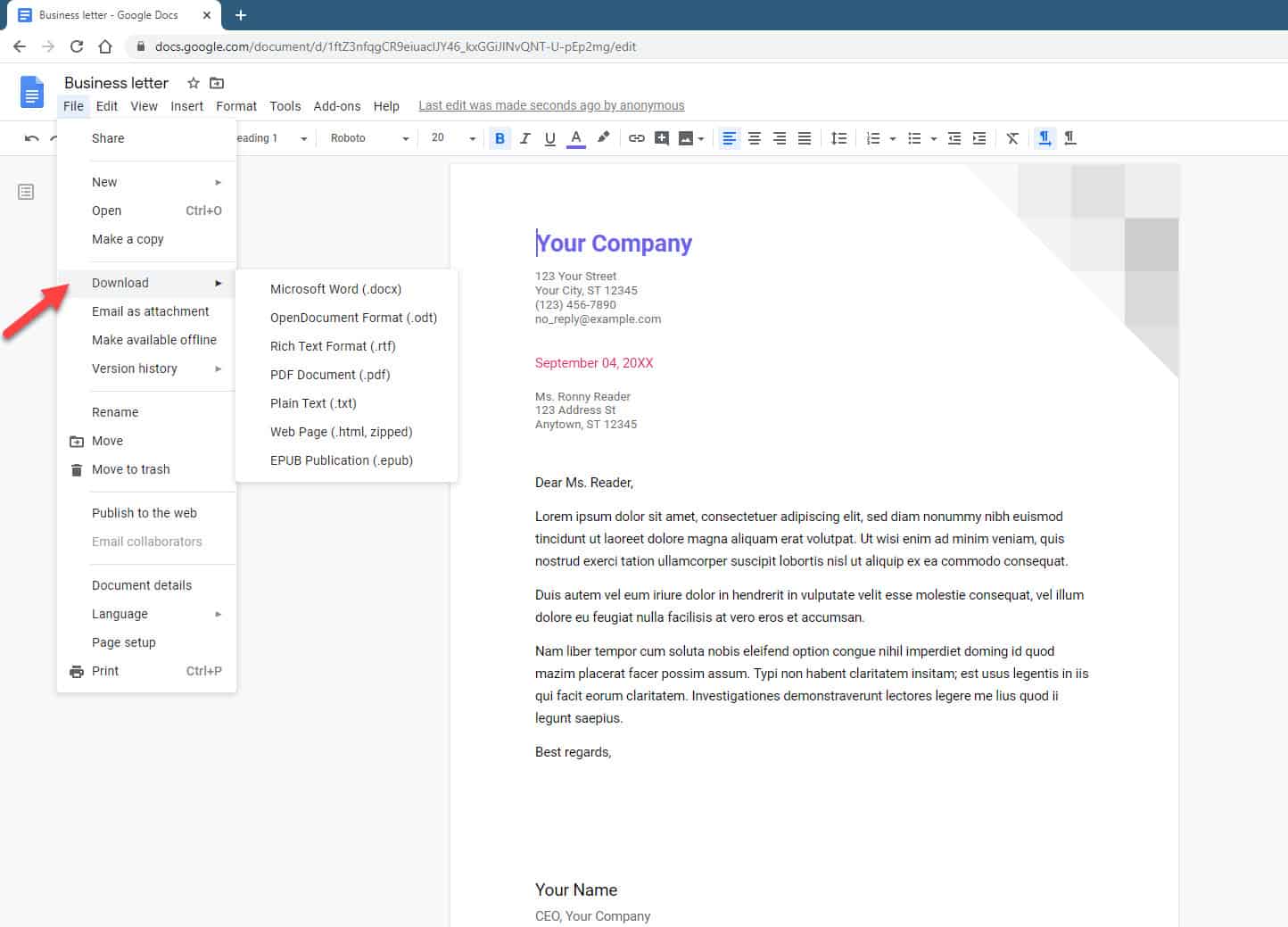Open a new browser tab
This screenshot has width=1288, height=927.
click(x=241, y=15)
